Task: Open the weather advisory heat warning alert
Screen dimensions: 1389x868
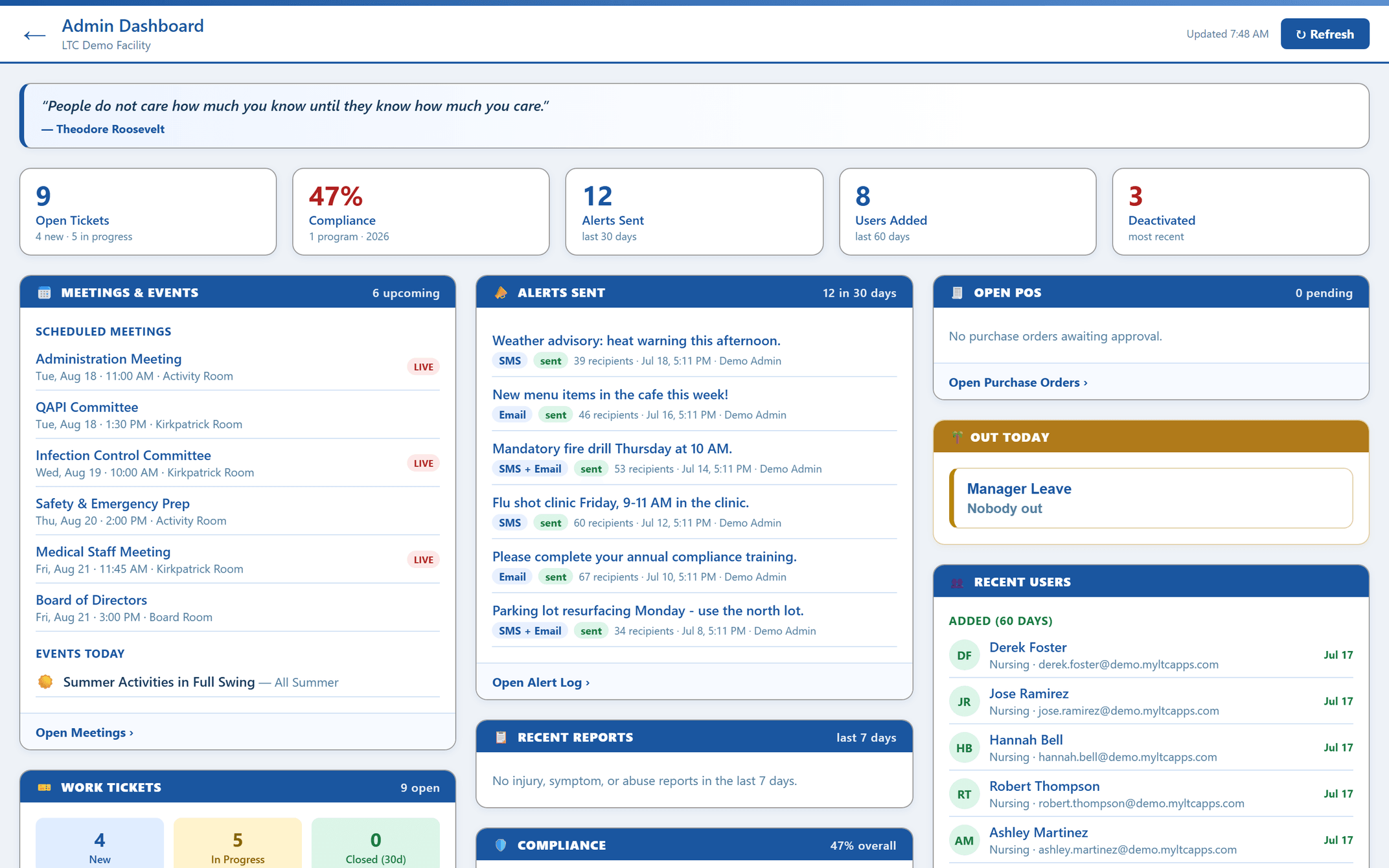Action: tap(694, 350)
